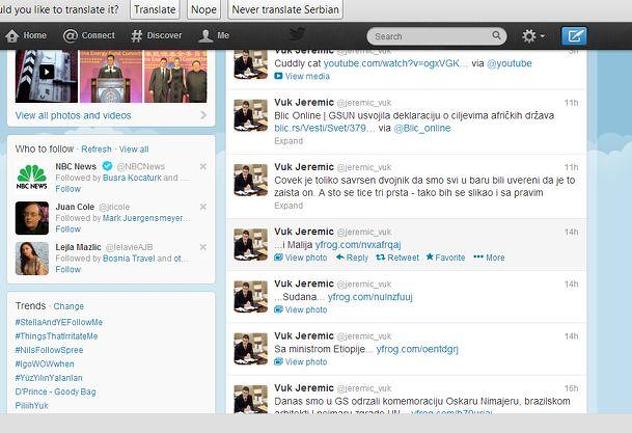Open the Me profile tab
632x433 pixels.
pyautogui.click(x=214, y=36)
